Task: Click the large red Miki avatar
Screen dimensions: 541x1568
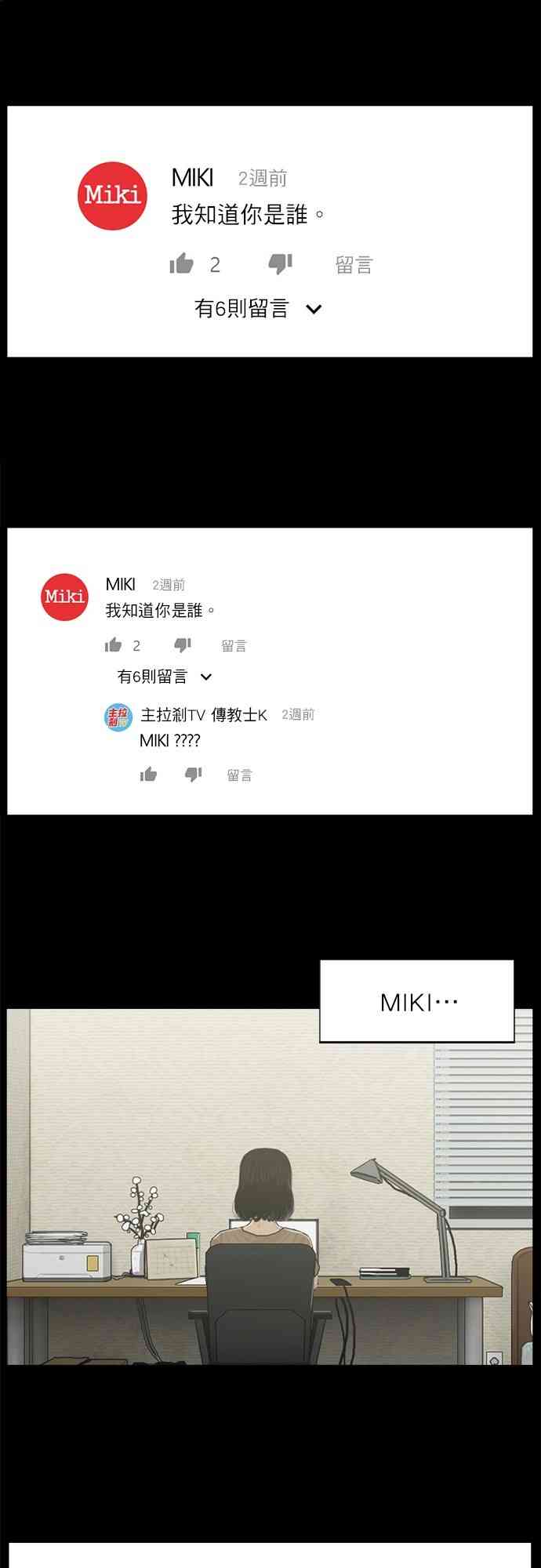Action: [113, 196]
